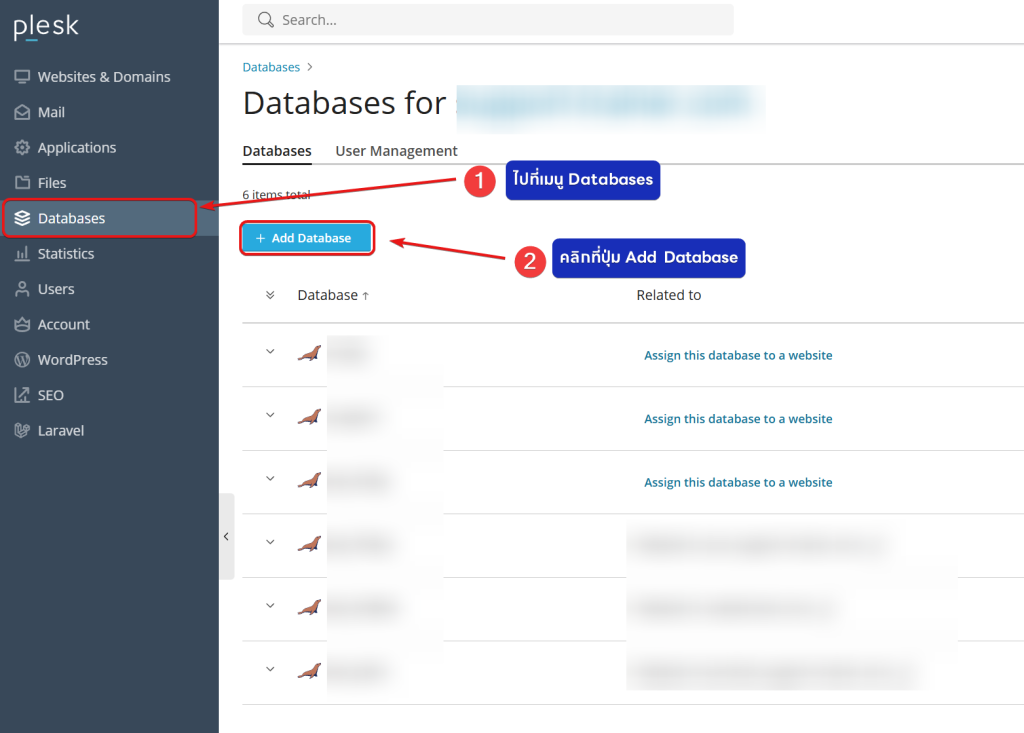This screenshot has height=733, width=1024.
Task: Open the Users menu item
Action: [56, 289]
